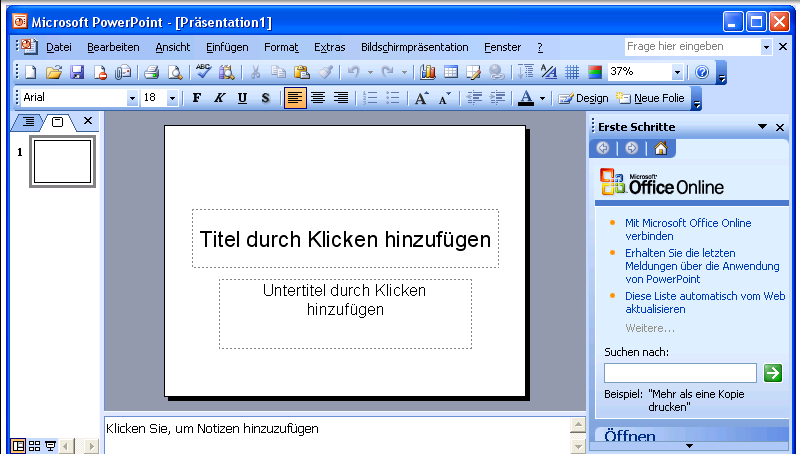Viewport: 800px width, 454px height.
Task: Click the Cut scissors icon
Action: pyautogui.click(x=255, y=72)
